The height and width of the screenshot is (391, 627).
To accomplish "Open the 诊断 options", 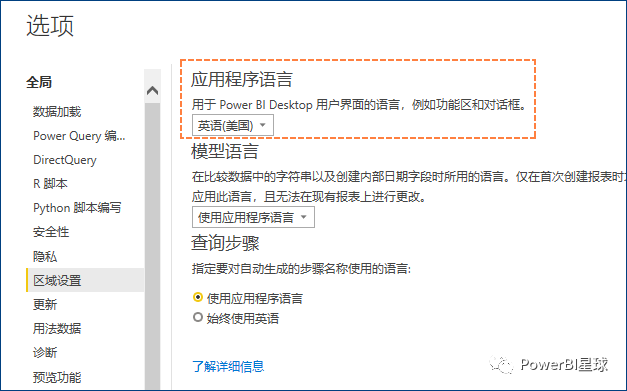I will click(45, 353).
